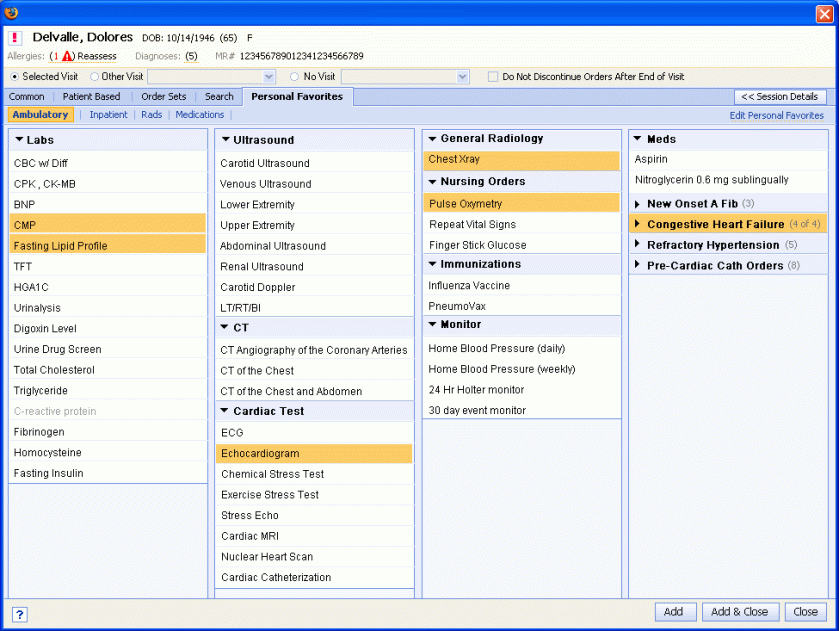Open the Inpatient sub-tab
The width and height of the screenshot is (839, 631).
point(108,115)
